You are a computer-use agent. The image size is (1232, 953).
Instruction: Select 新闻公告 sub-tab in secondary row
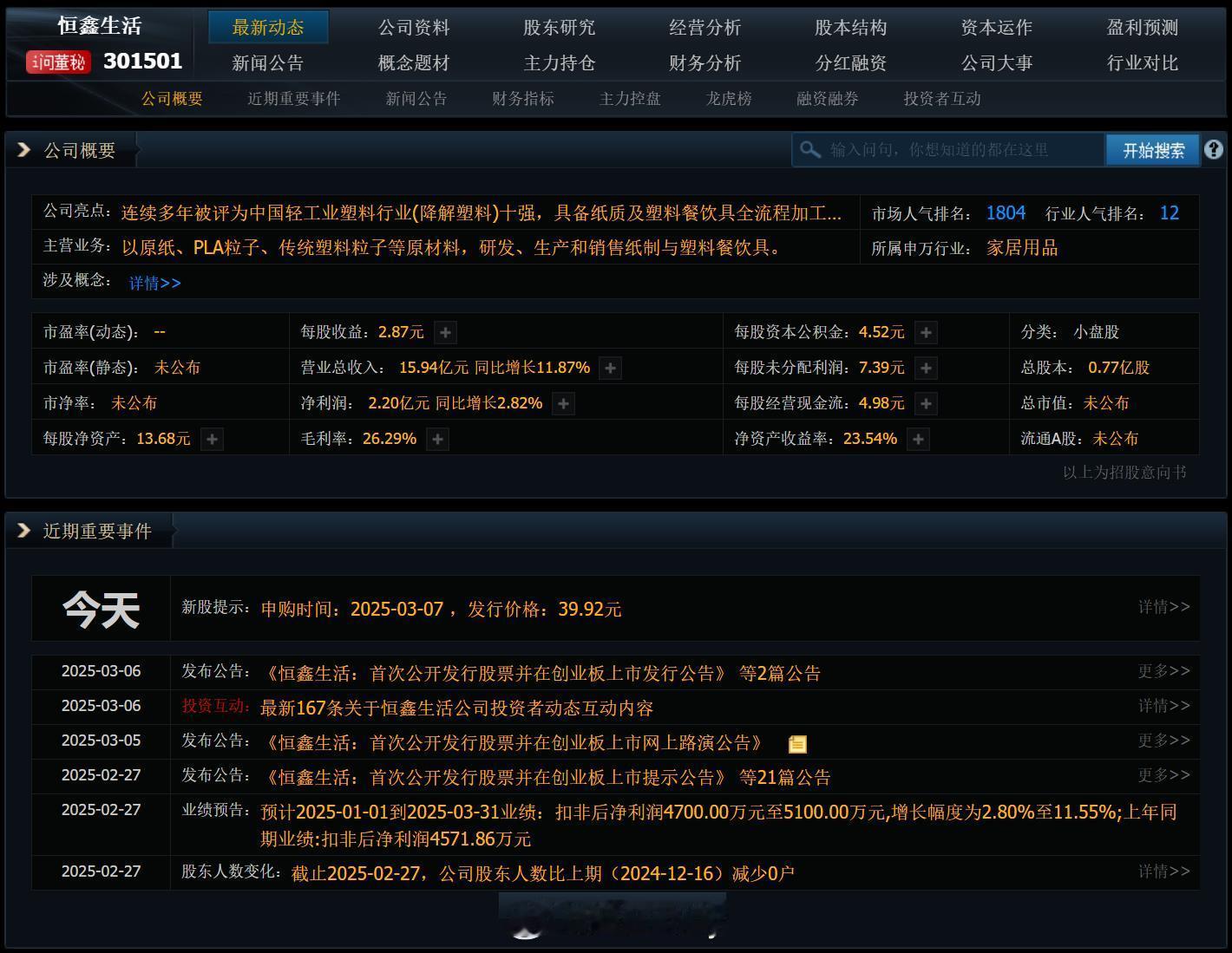click(416, 99)
